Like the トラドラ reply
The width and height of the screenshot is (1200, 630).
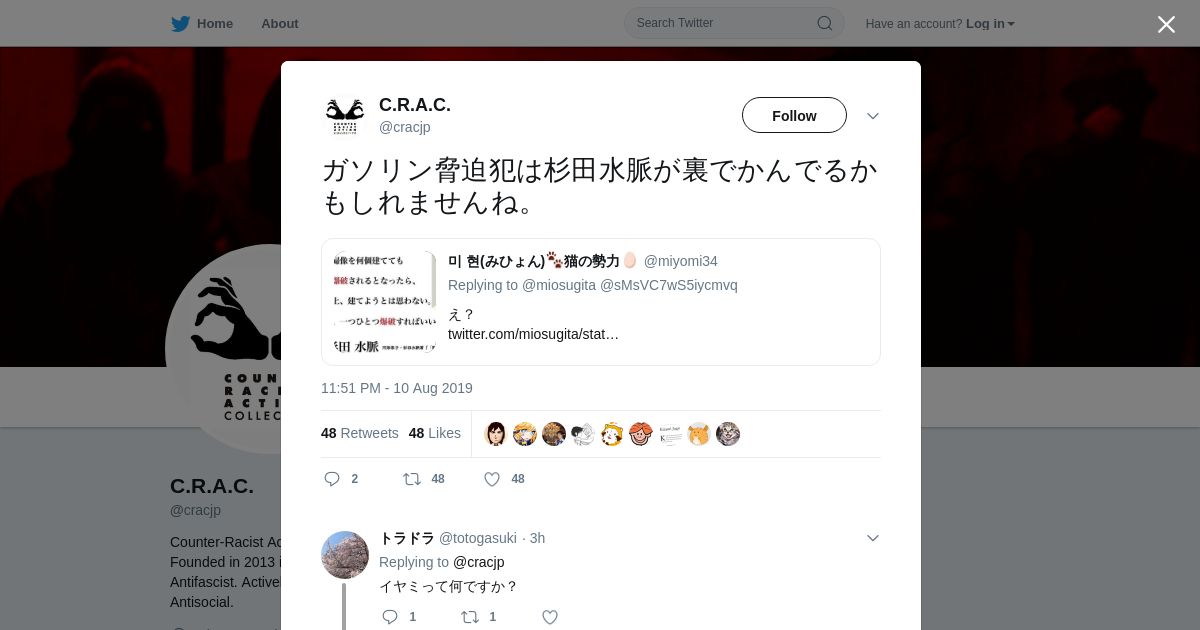550,617
